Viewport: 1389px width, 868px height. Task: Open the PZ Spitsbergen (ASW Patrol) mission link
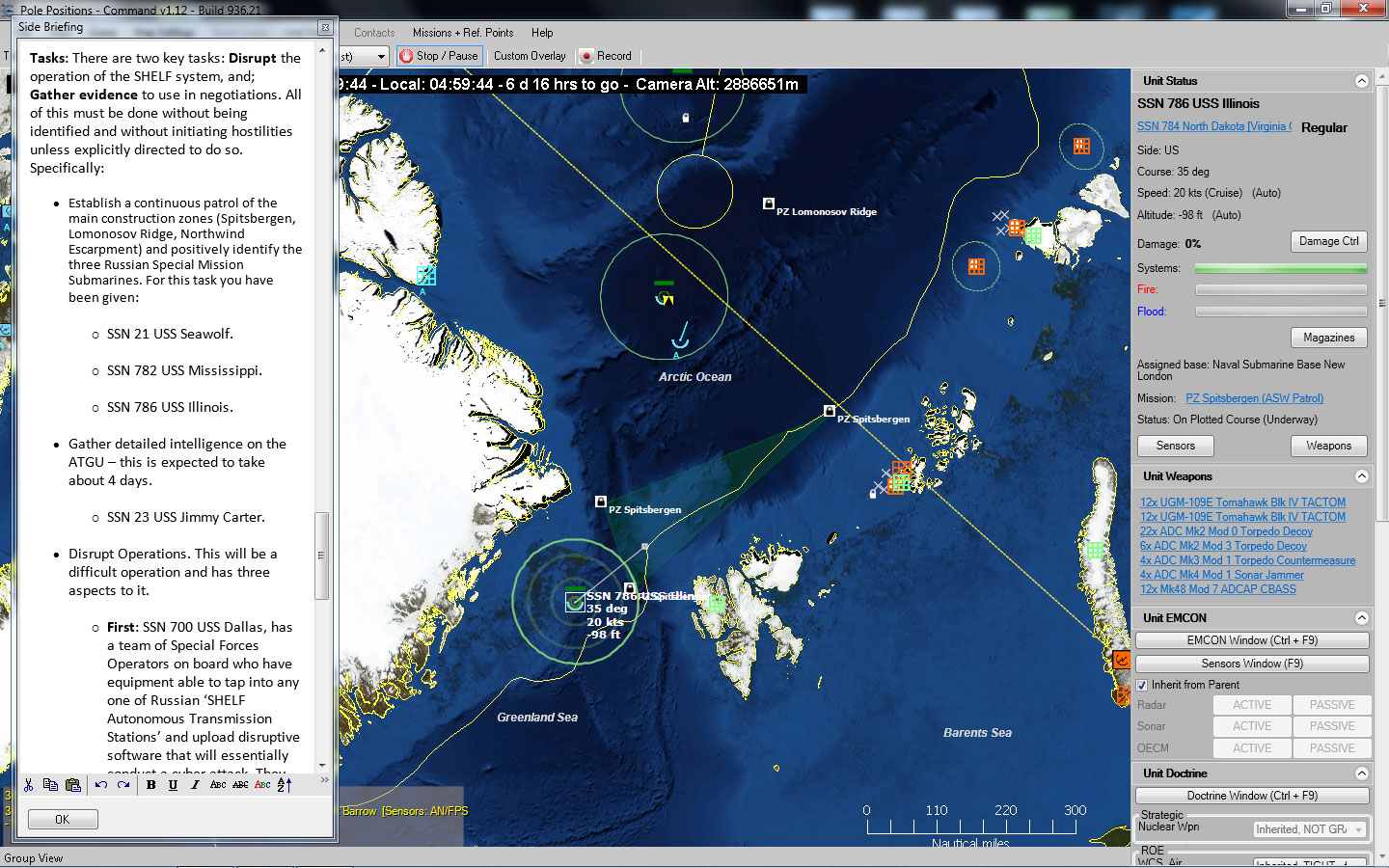pyautogui.click(x=1254, y=397)
